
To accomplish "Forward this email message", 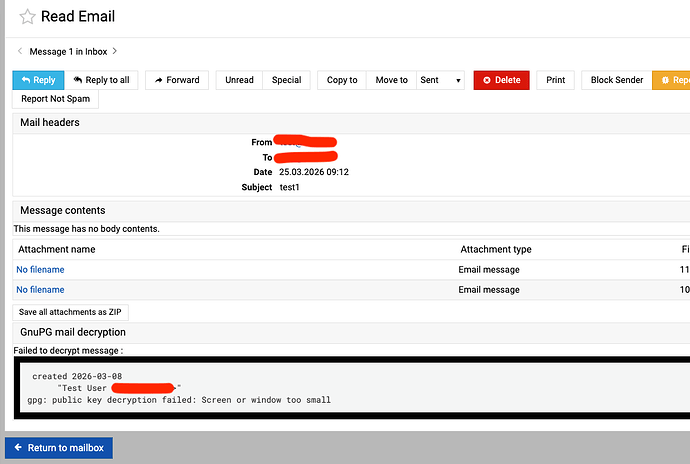I will click(x=177, y=80).
